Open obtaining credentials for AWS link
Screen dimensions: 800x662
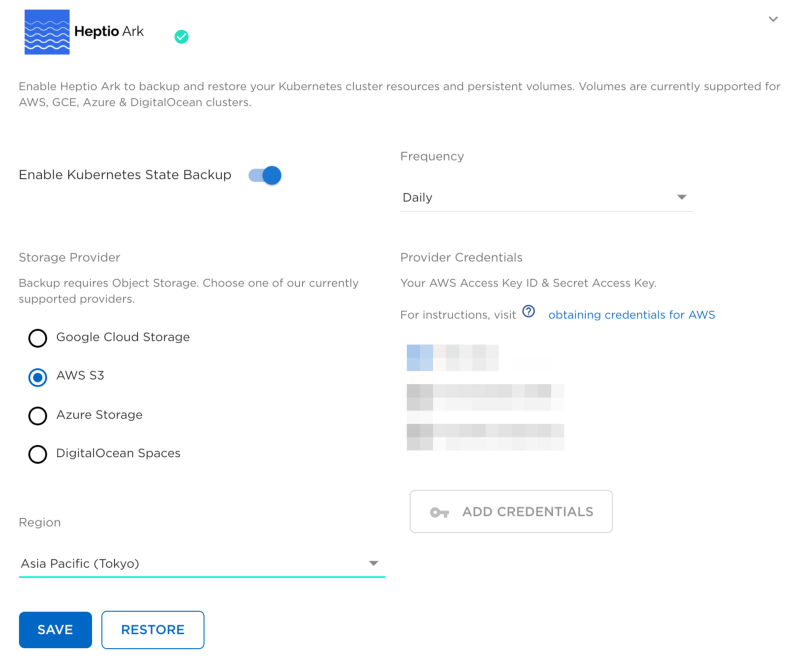[632, 315]
